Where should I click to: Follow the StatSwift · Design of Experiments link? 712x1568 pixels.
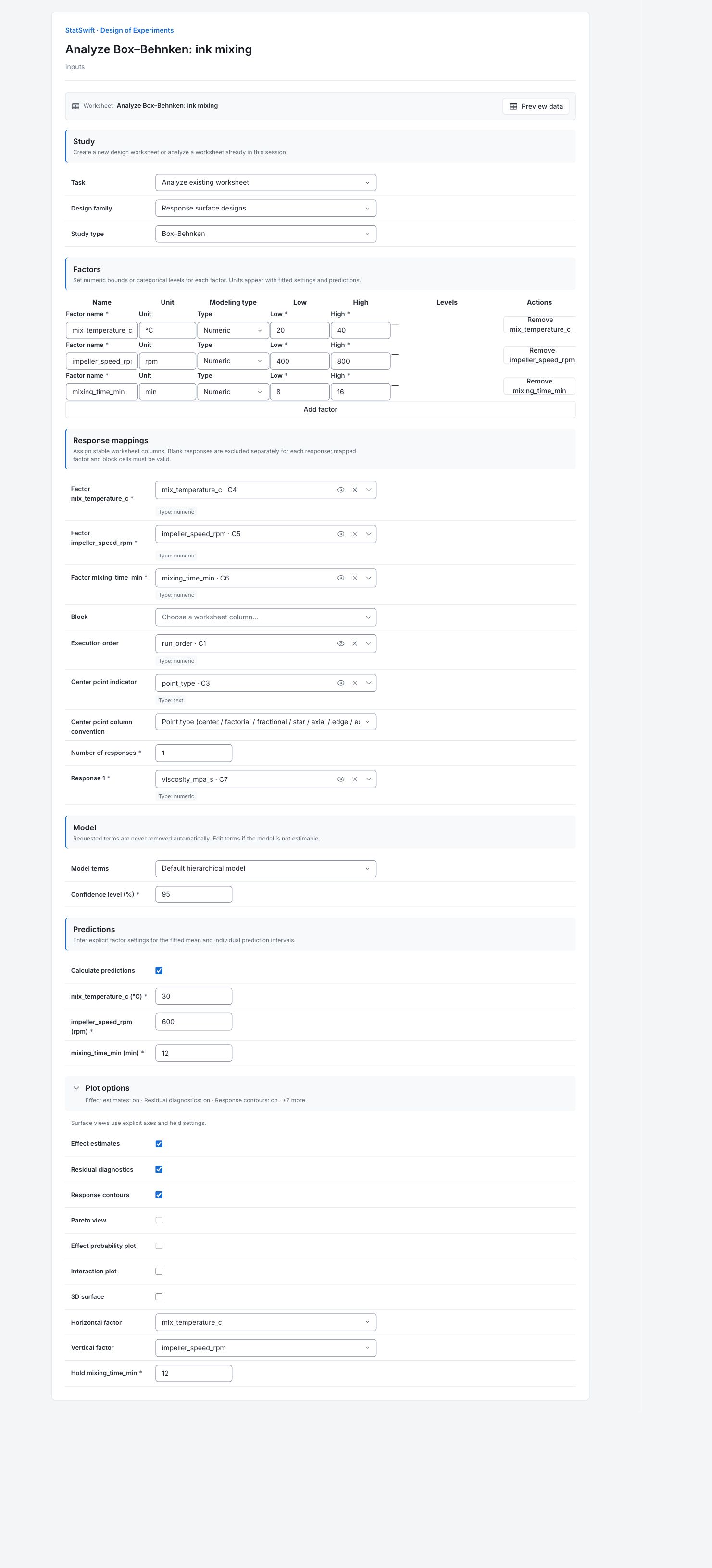[119, 30]
